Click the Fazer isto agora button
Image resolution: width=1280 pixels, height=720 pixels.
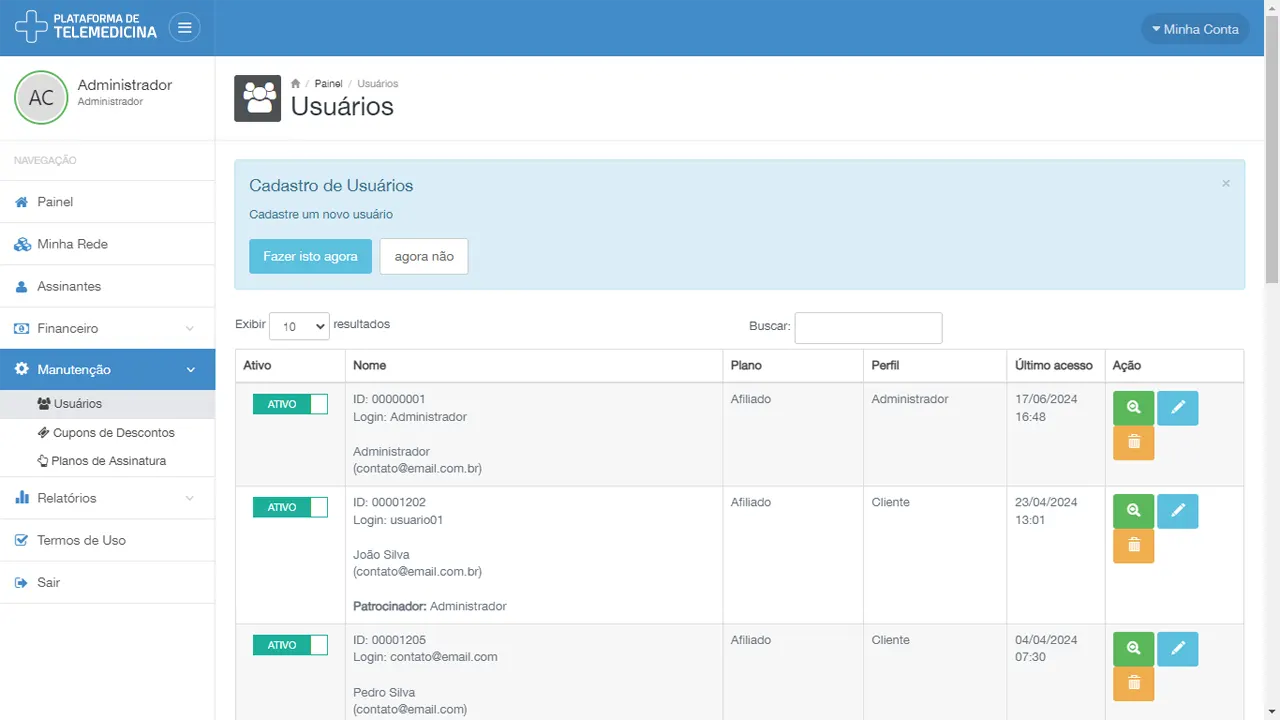coord(310,256)
